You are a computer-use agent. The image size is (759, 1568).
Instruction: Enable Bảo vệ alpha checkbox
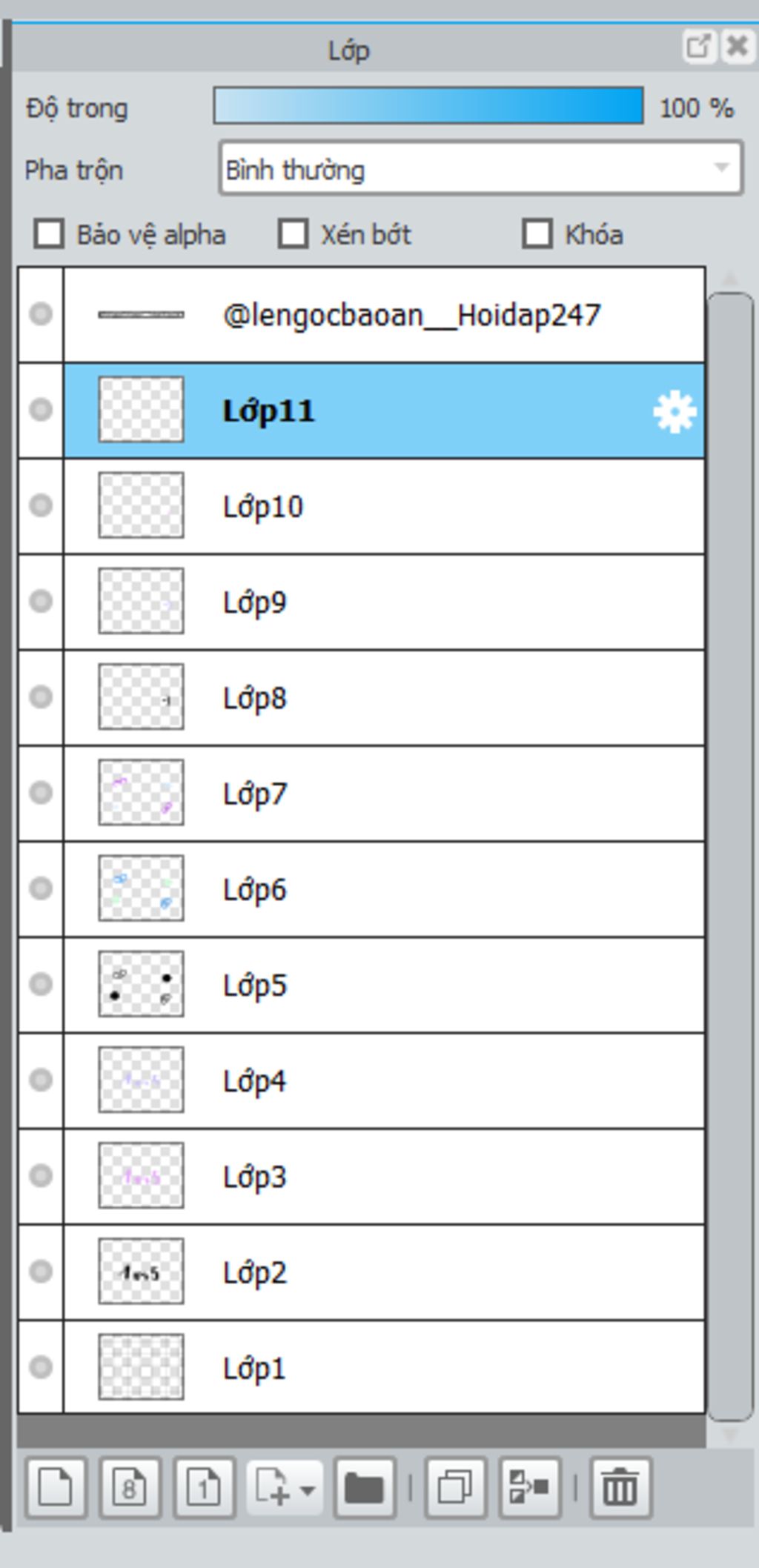[x=49, y=234]
